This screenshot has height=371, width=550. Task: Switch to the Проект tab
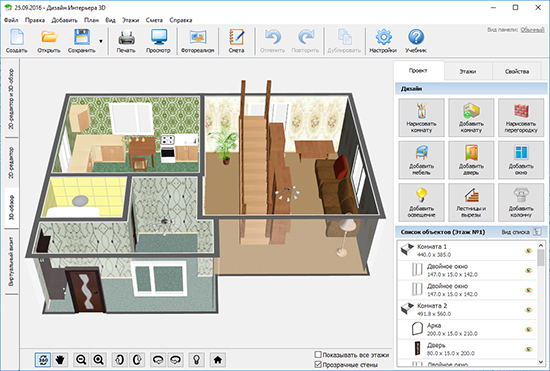point(418,70)
